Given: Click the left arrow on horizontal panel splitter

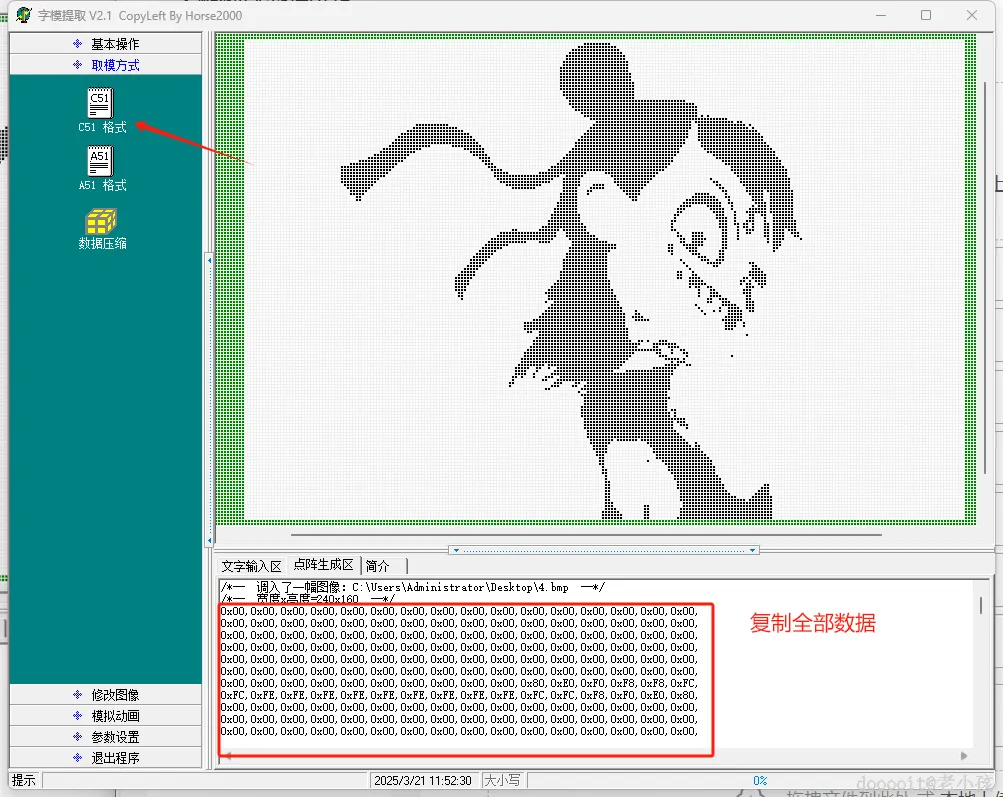Looking at the screenshot, I should [x=456, y=550].
